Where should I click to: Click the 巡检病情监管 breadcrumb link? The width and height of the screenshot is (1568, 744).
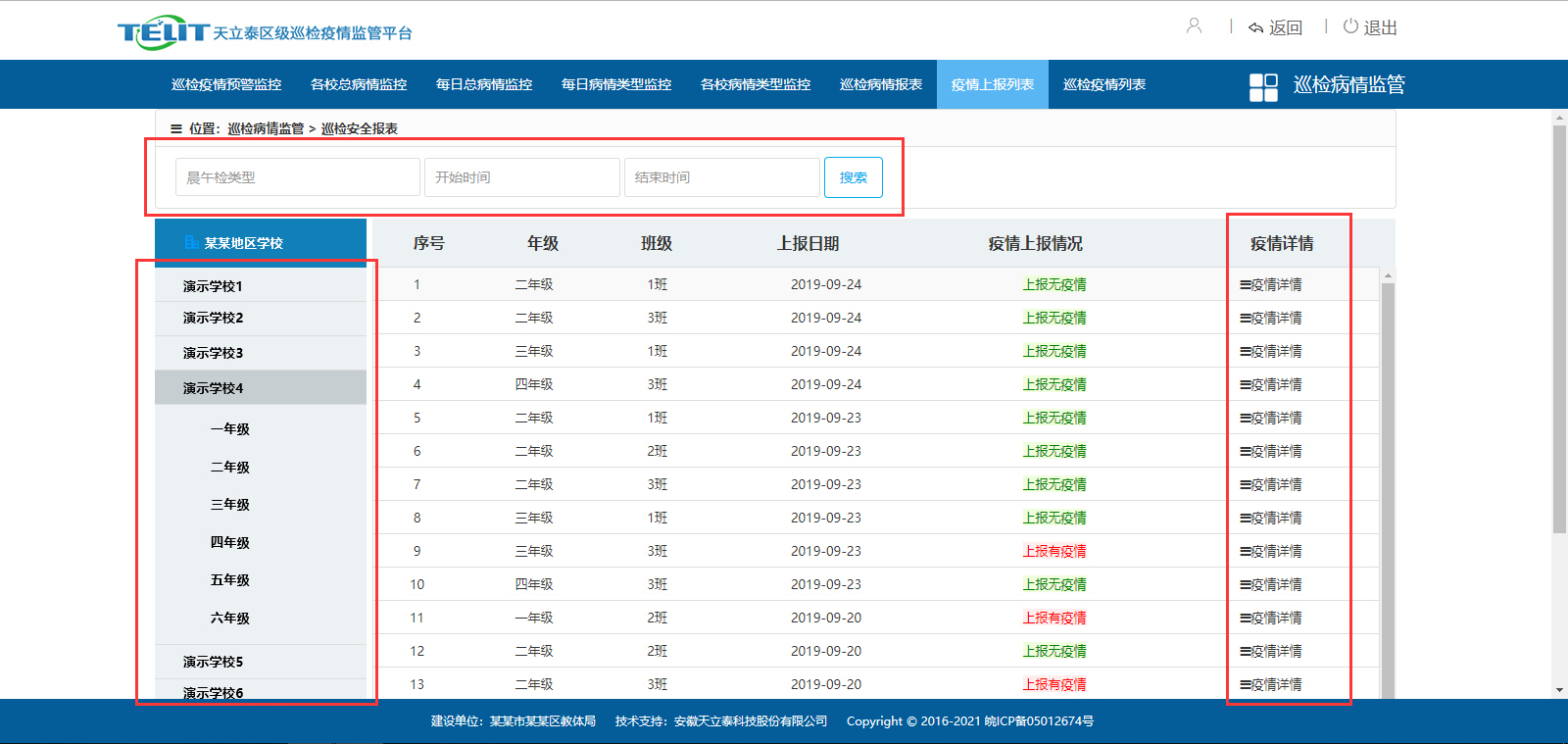[266, 128]
